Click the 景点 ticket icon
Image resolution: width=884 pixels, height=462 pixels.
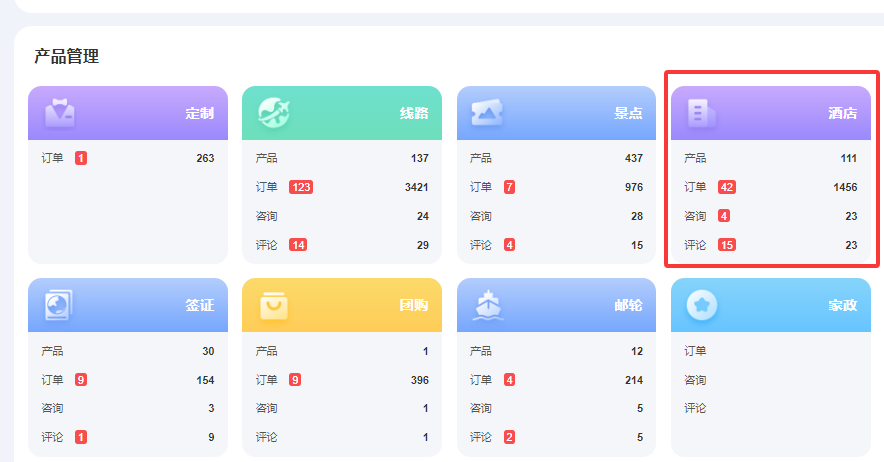point(488,112)
